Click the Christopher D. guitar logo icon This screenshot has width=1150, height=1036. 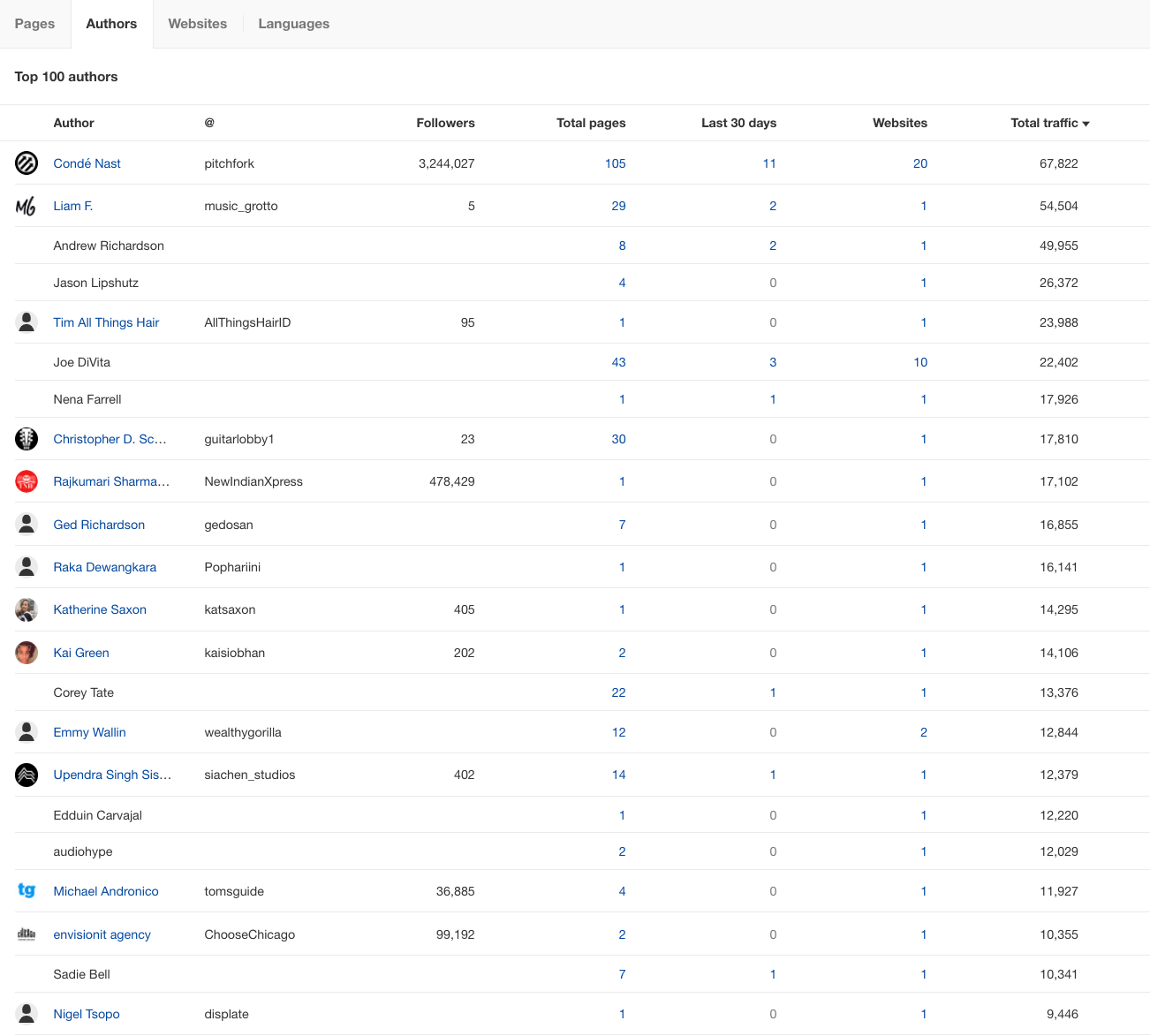(26, 439)
